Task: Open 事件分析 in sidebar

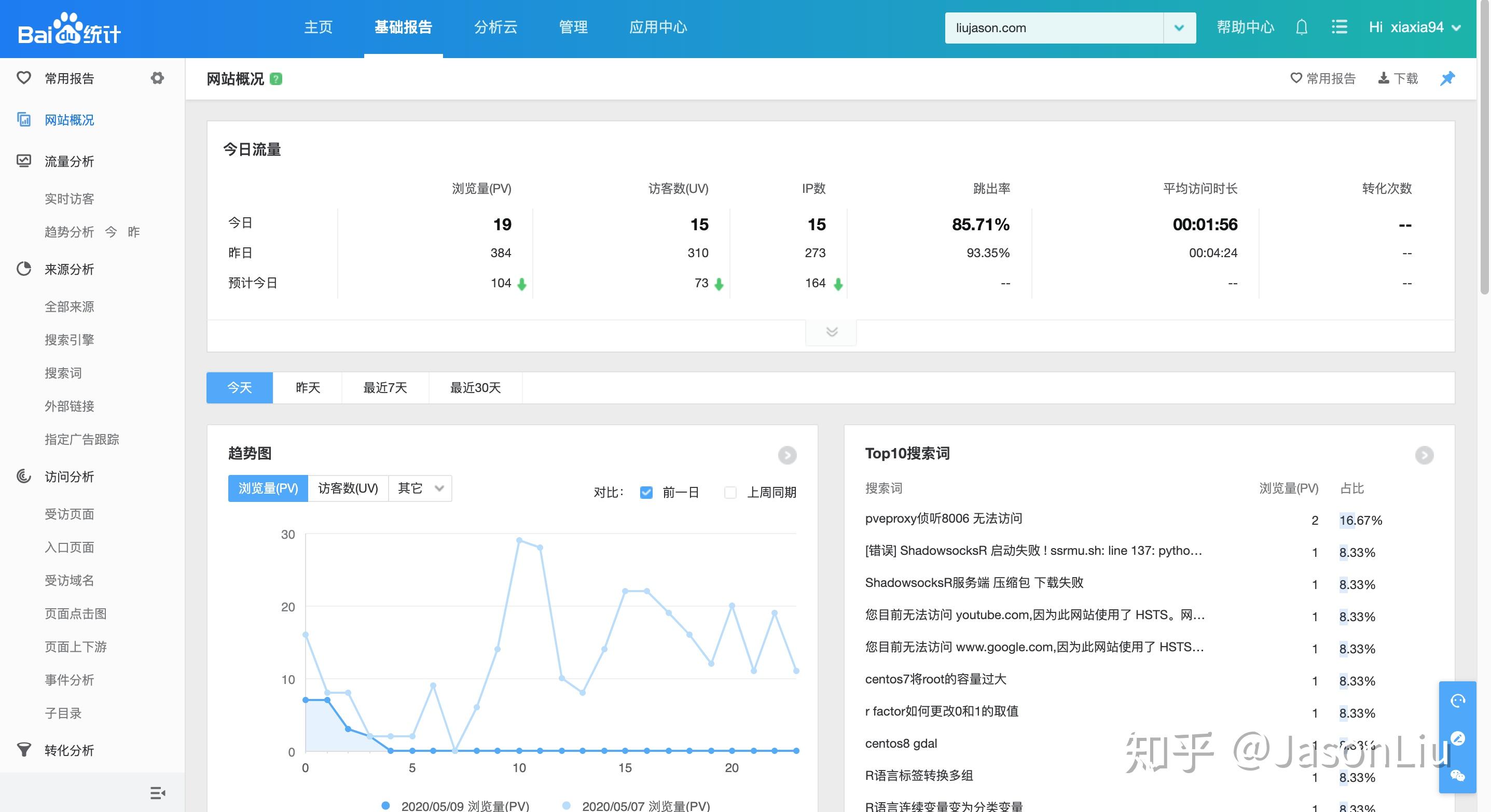Action: pos(70,680)
